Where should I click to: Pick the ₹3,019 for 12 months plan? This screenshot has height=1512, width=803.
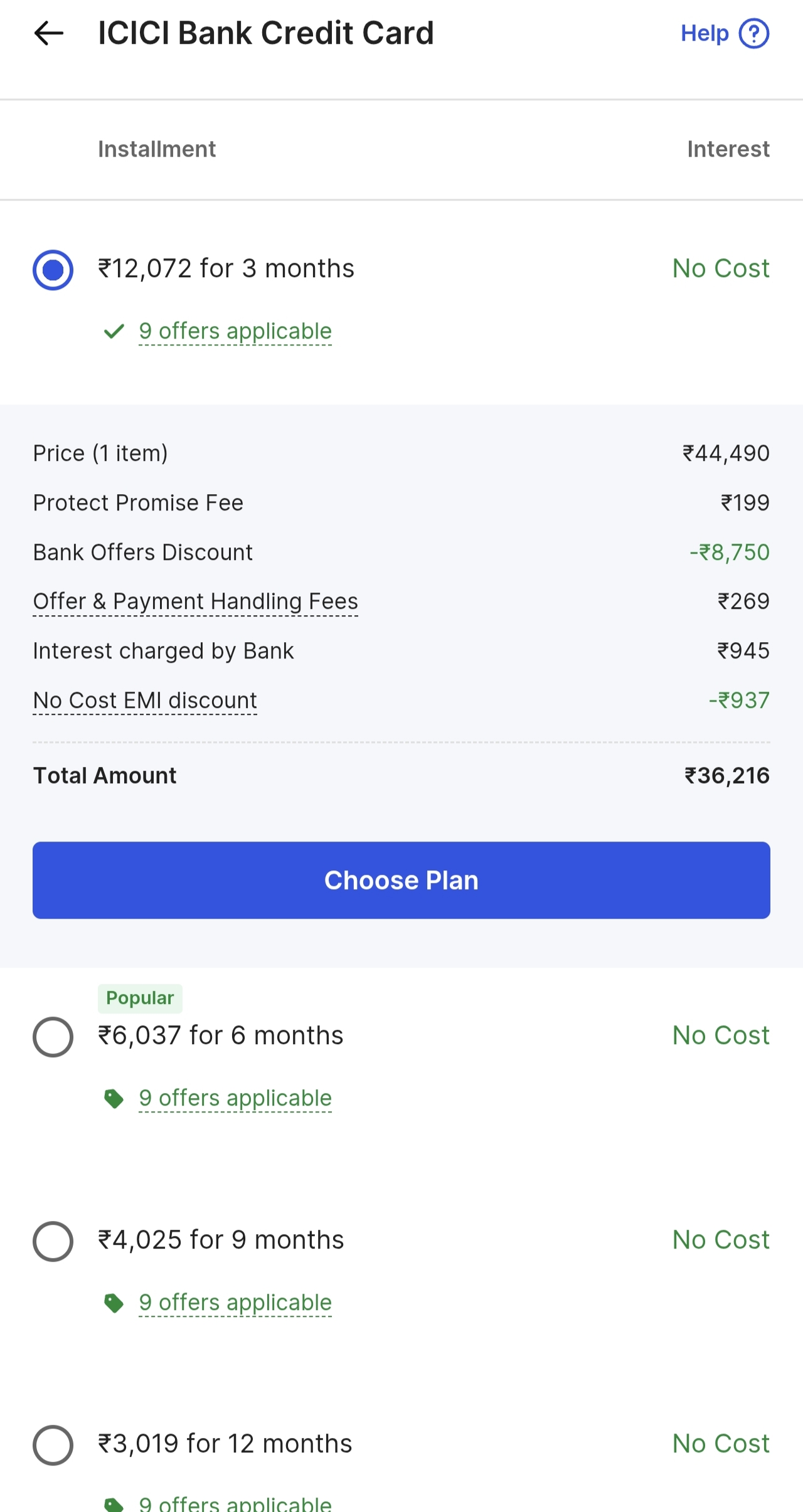(53, 1445)
